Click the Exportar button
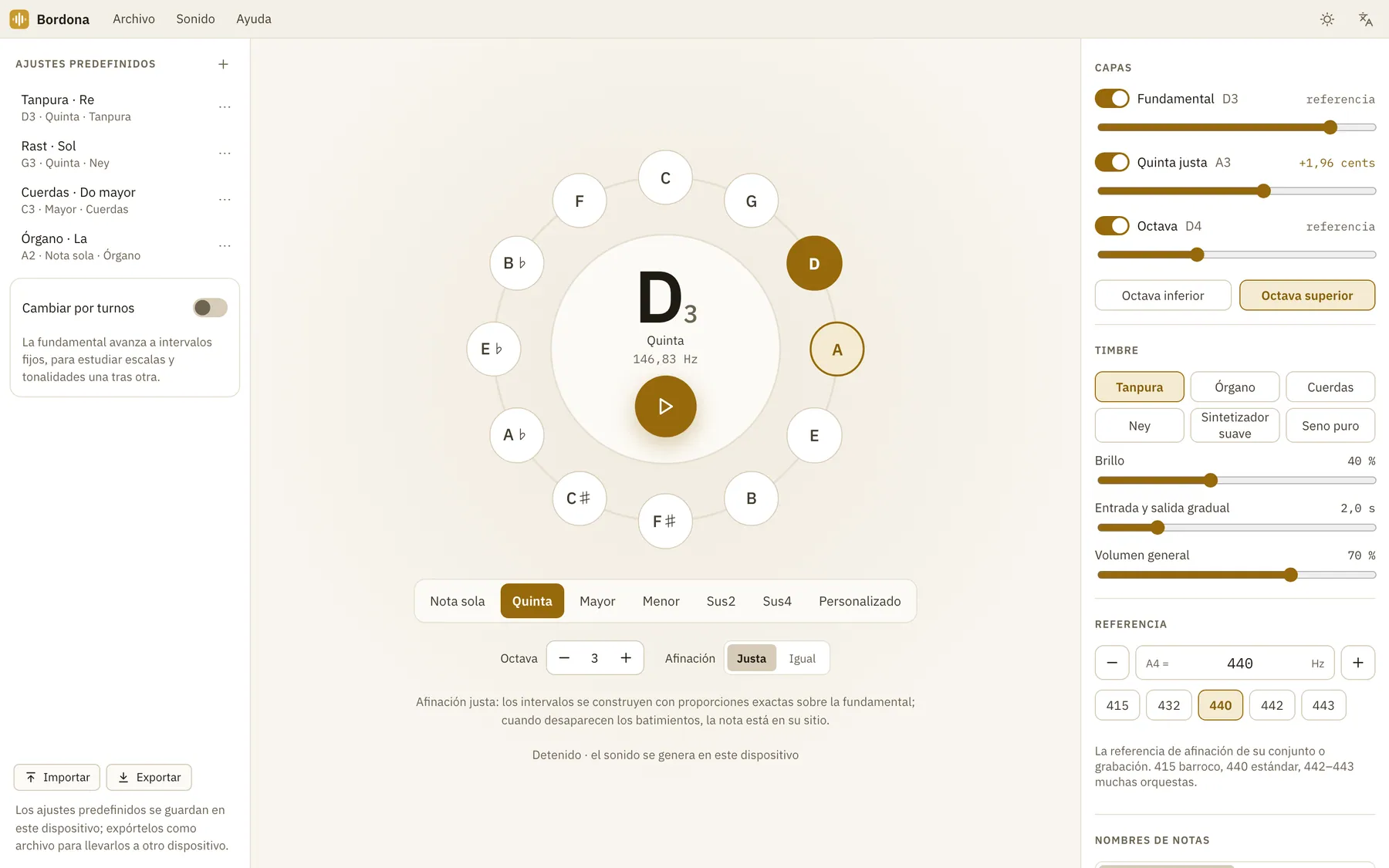The image size is (1389, 868). pos(149,778)
